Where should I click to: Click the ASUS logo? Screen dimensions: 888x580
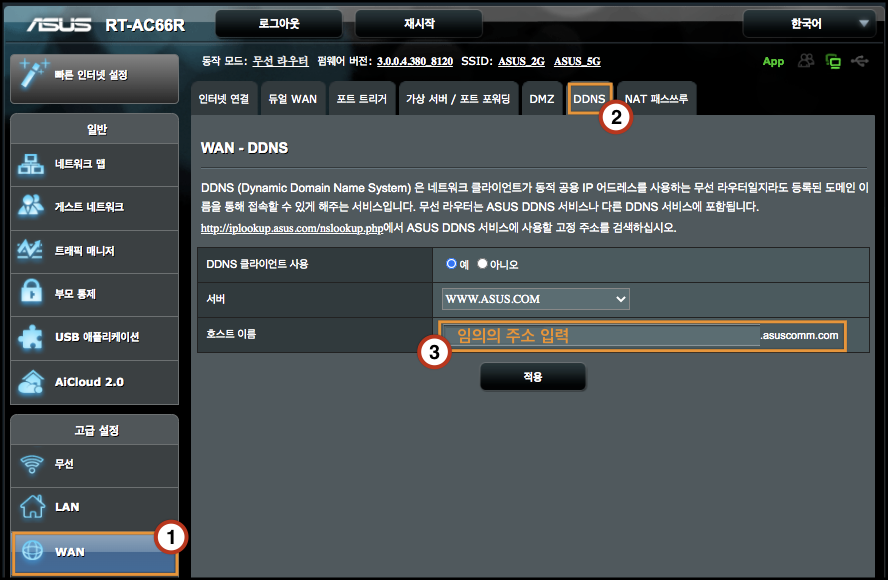click(59, 24)
